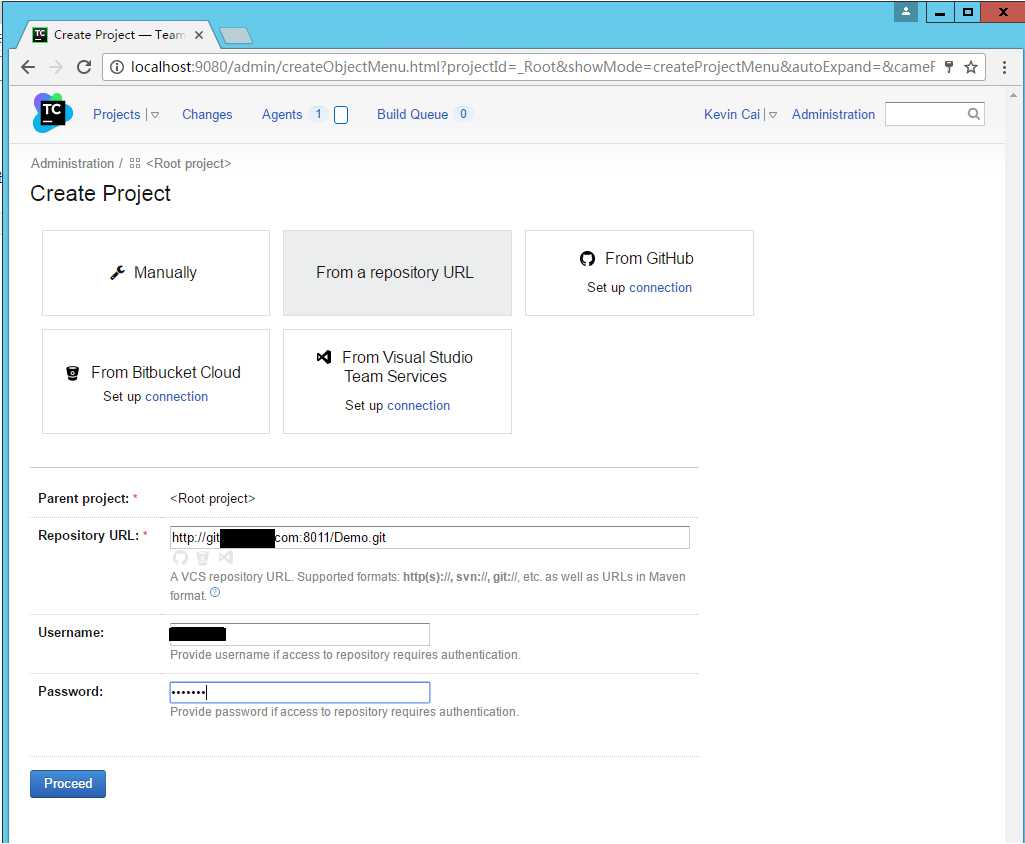This screenshot has height=844, width=1025.
Task: Go back using browser back arrow
Action: click(x=27, y=67)
